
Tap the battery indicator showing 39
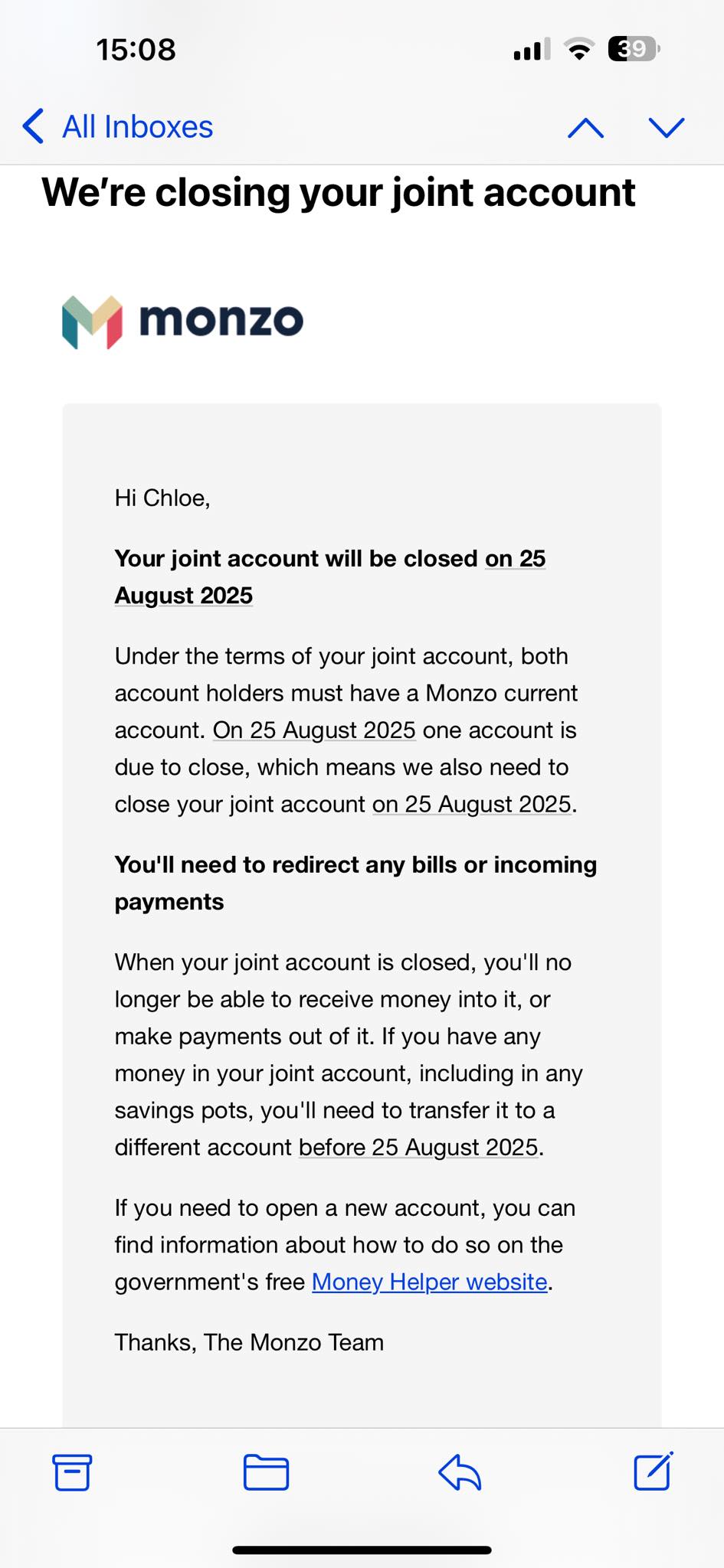[x=634, y=50]
